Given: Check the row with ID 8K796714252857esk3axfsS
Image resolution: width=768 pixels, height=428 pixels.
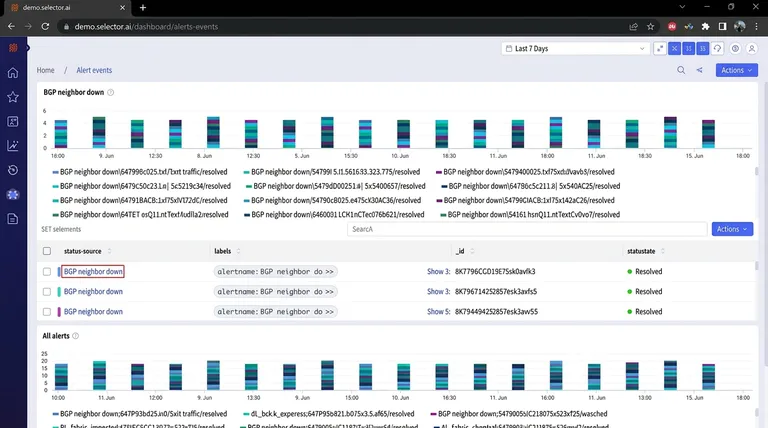Looking at the screenshot, I should pyautogui.click(x=47, y=291).
